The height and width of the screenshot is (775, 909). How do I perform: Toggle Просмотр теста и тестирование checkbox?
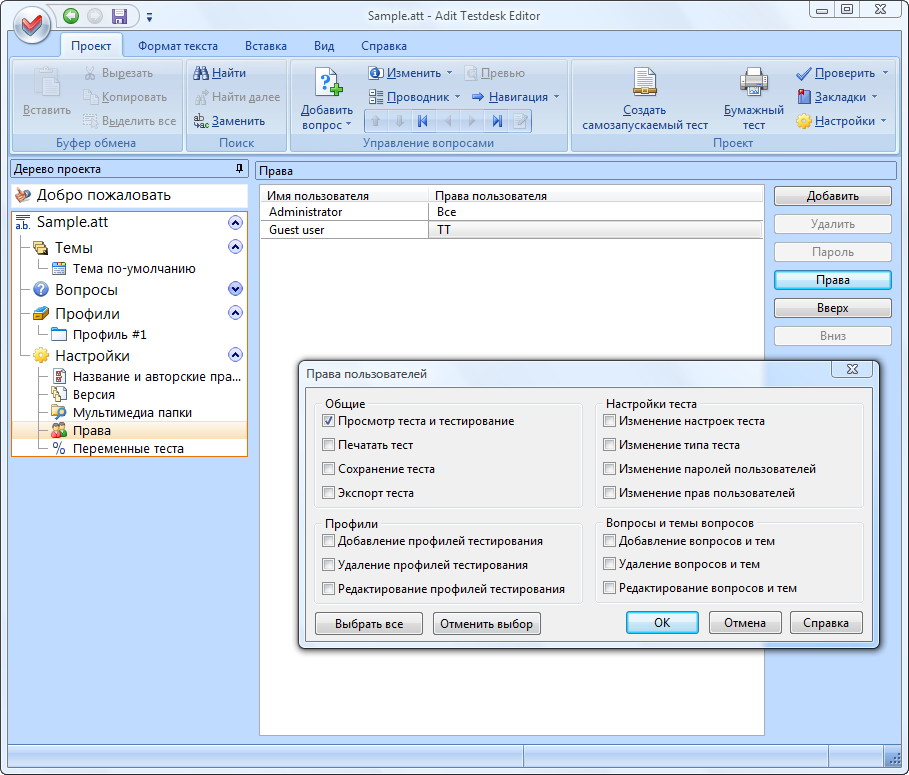click(x=328, y=421)
